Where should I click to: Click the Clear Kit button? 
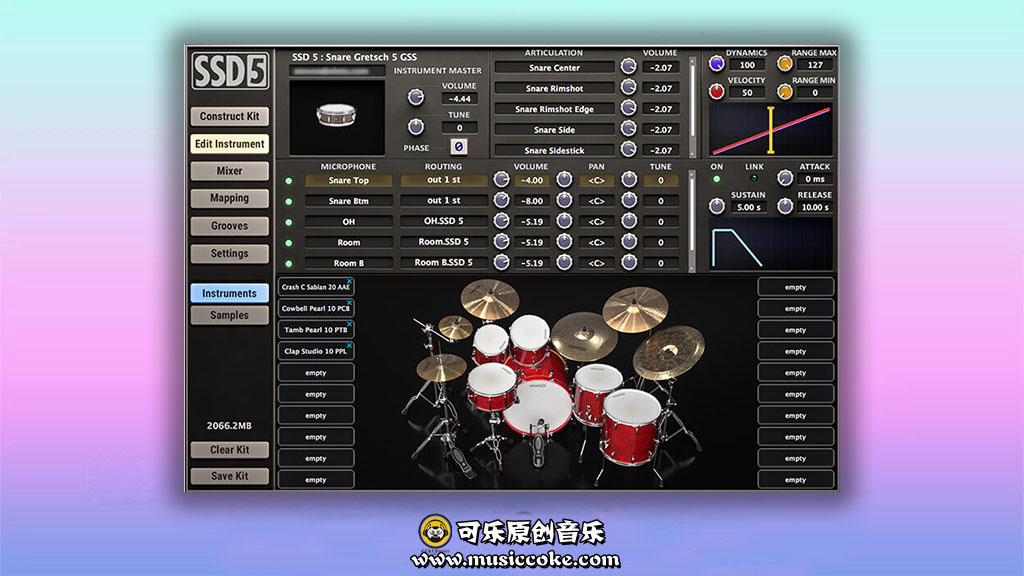point(230,449)
